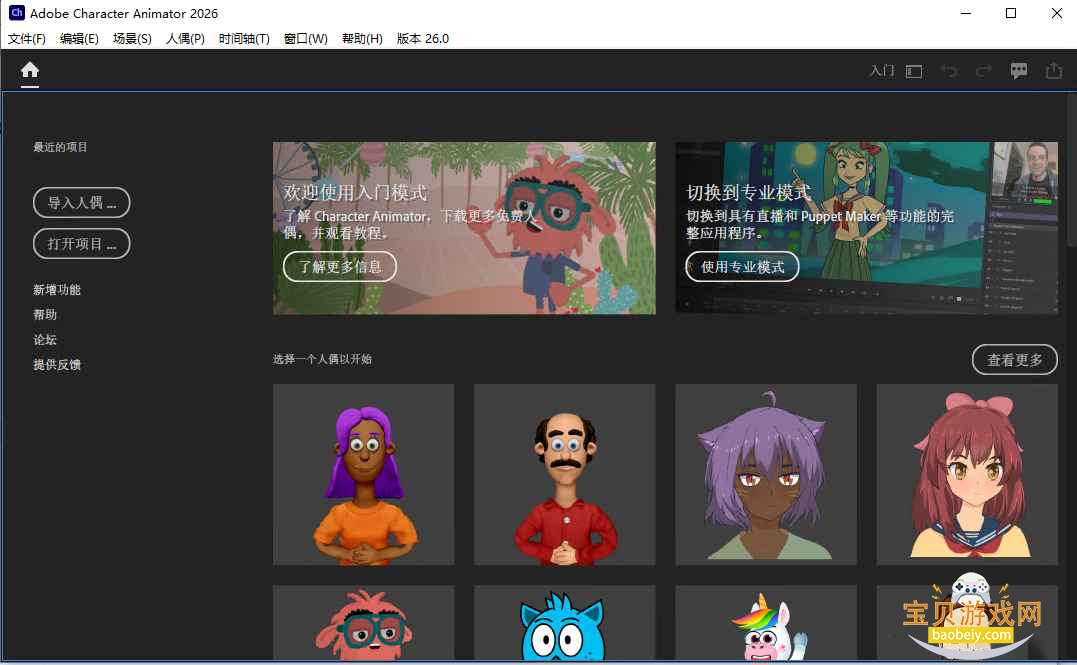Open the 提供反馈 link
1077x665 pixels.
coord(57,364)
